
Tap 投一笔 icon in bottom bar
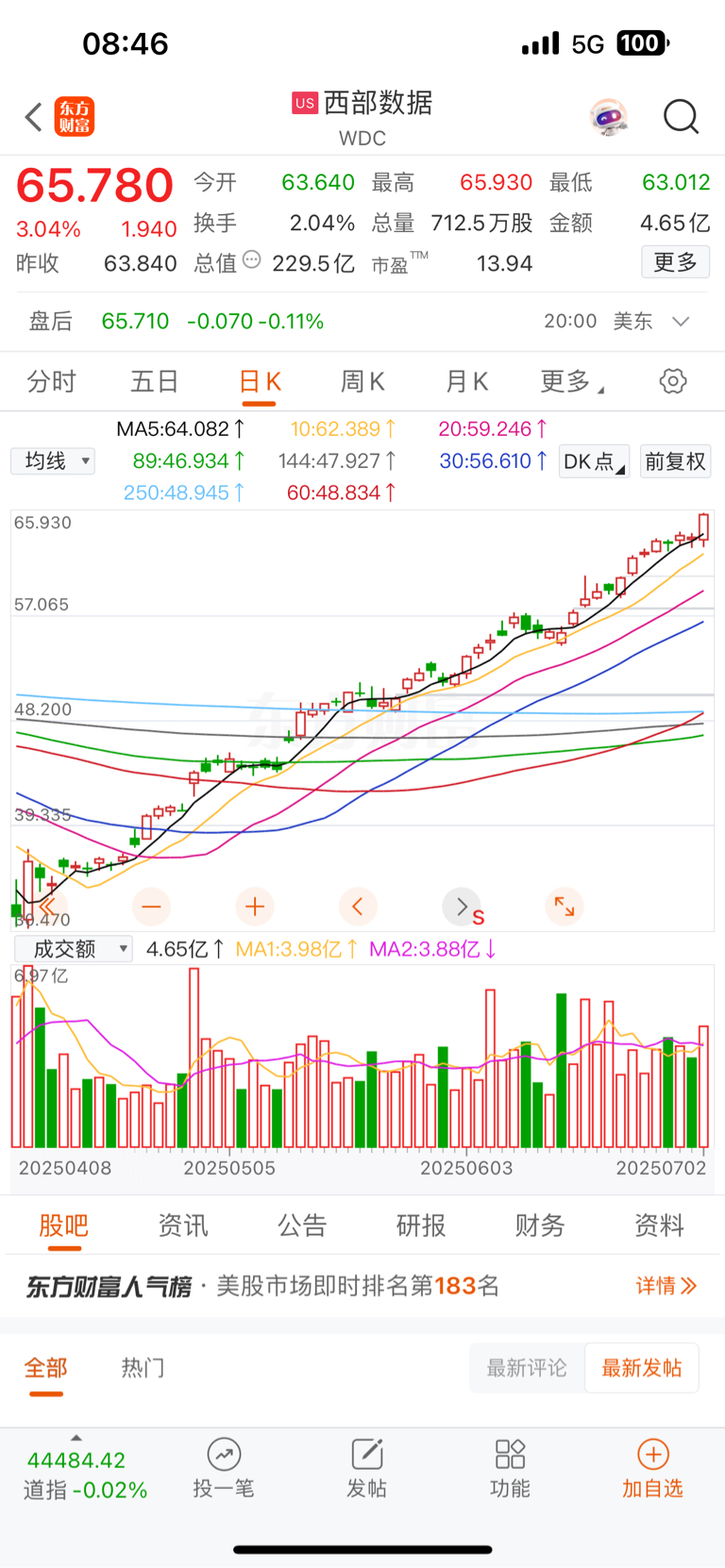[x=224, y=1454]
